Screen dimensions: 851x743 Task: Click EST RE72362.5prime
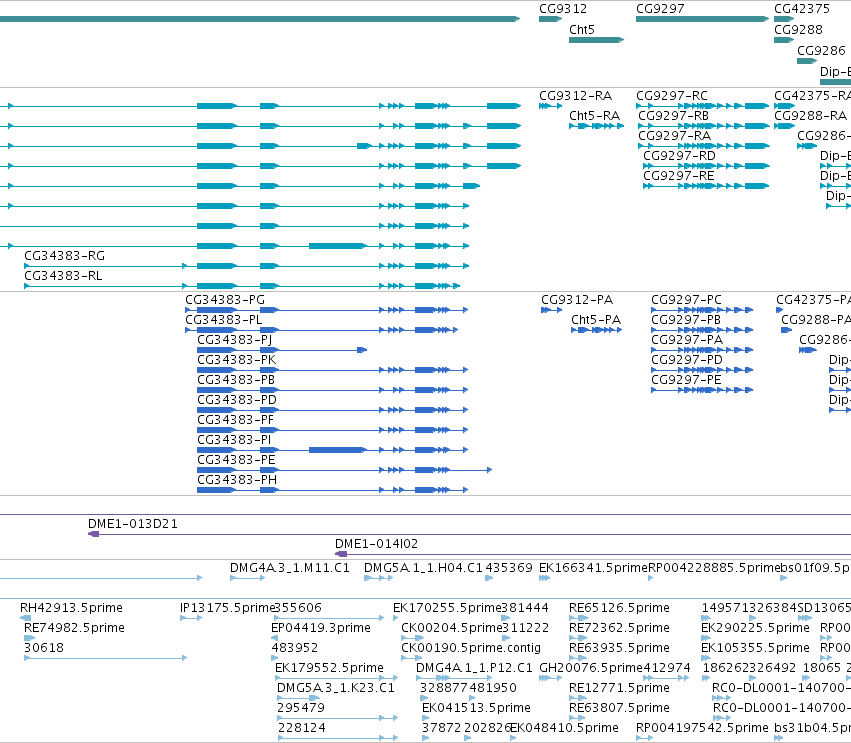point(578,638)
